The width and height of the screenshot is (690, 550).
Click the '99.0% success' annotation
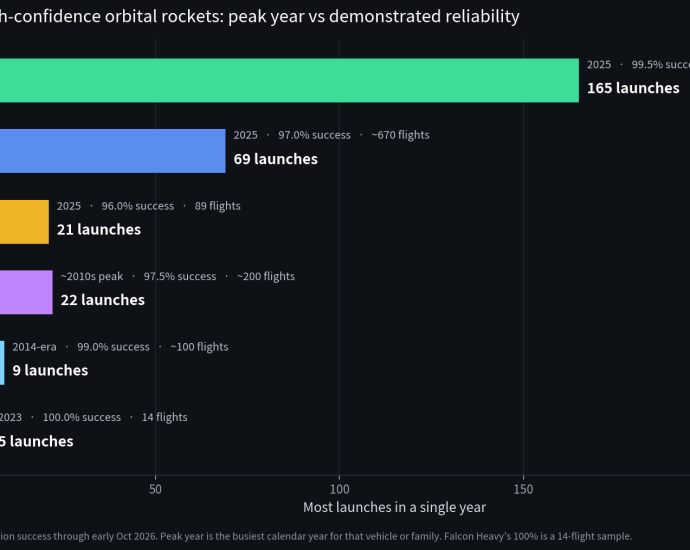tap(113, 347)
